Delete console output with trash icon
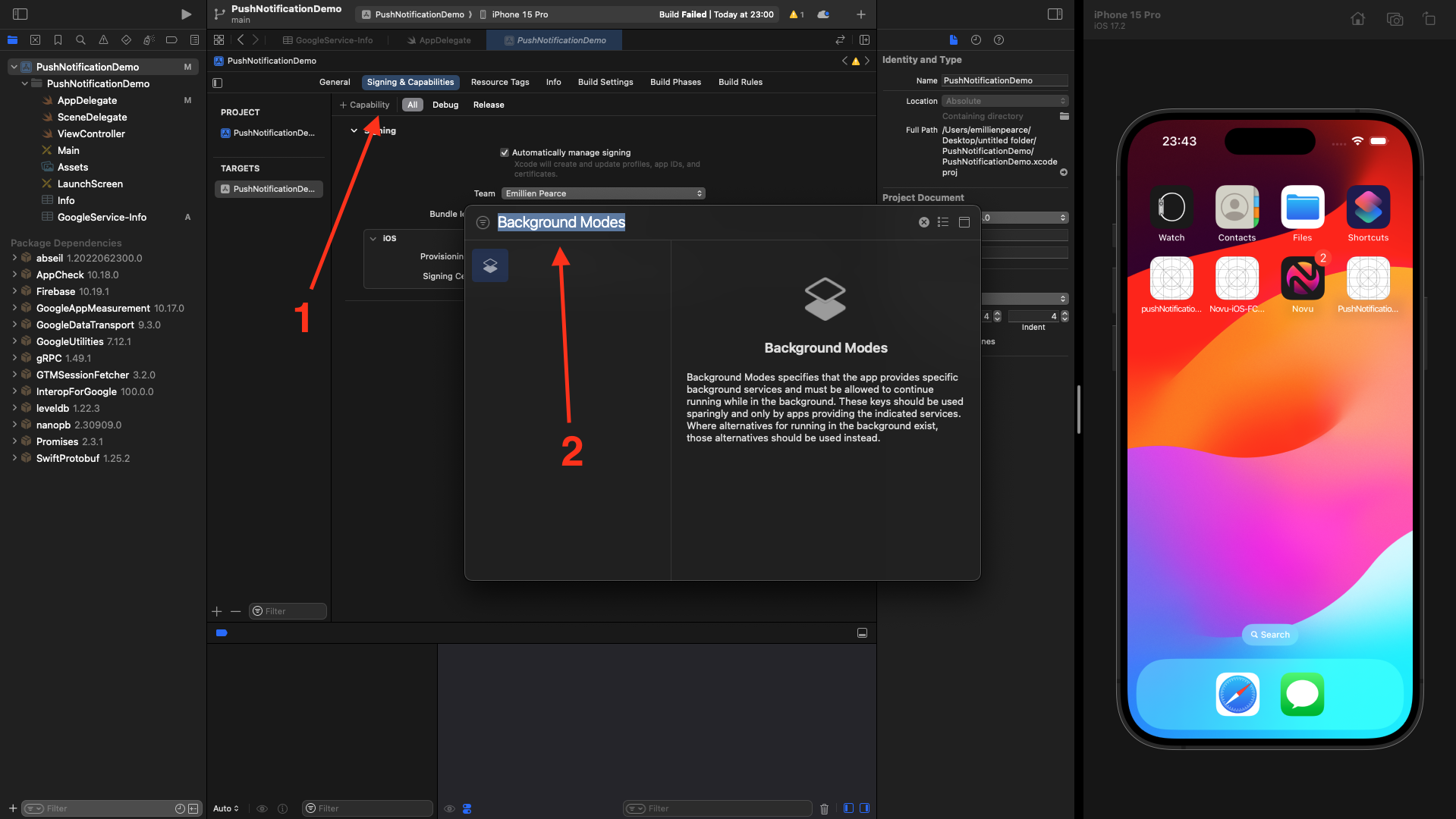 click(x=825, y=808)
